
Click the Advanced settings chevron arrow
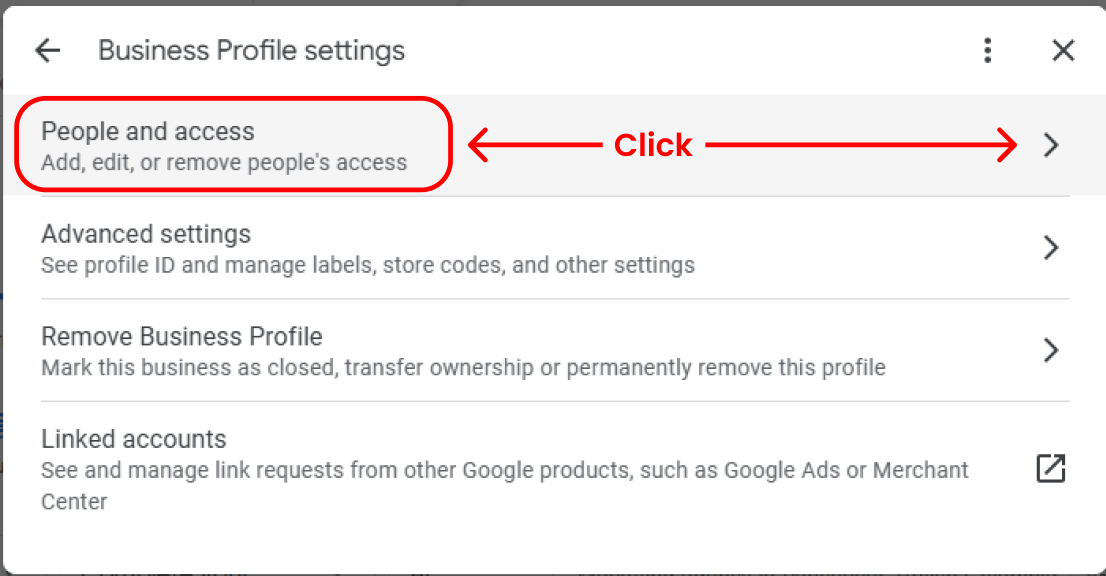(1050, 248)
